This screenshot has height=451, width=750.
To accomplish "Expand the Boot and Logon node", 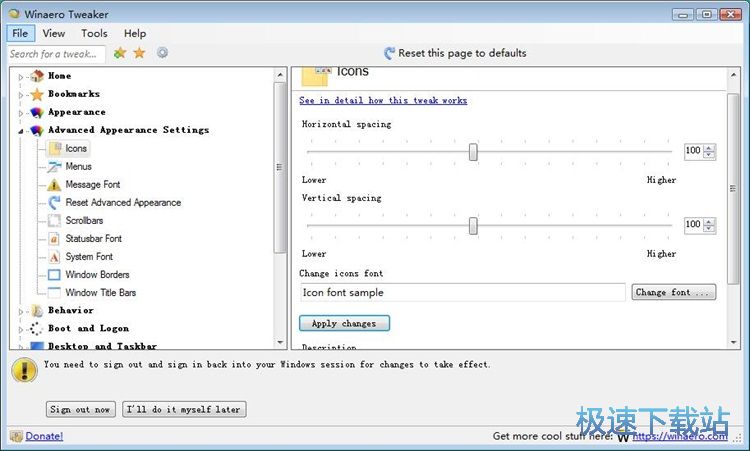I will click(x=21, y=330).
